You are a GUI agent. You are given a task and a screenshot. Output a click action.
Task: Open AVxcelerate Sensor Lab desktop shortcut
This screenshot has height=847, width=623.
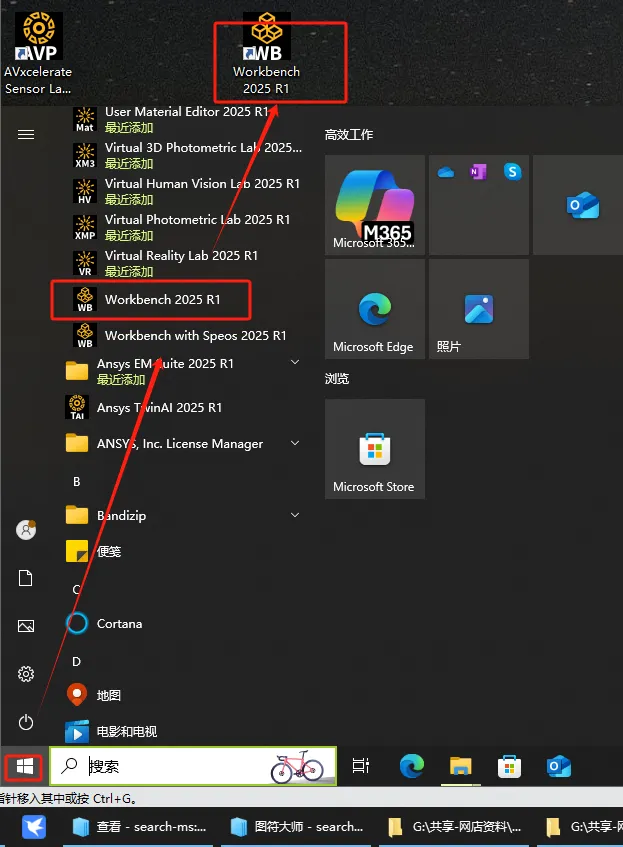coord(38,54)
